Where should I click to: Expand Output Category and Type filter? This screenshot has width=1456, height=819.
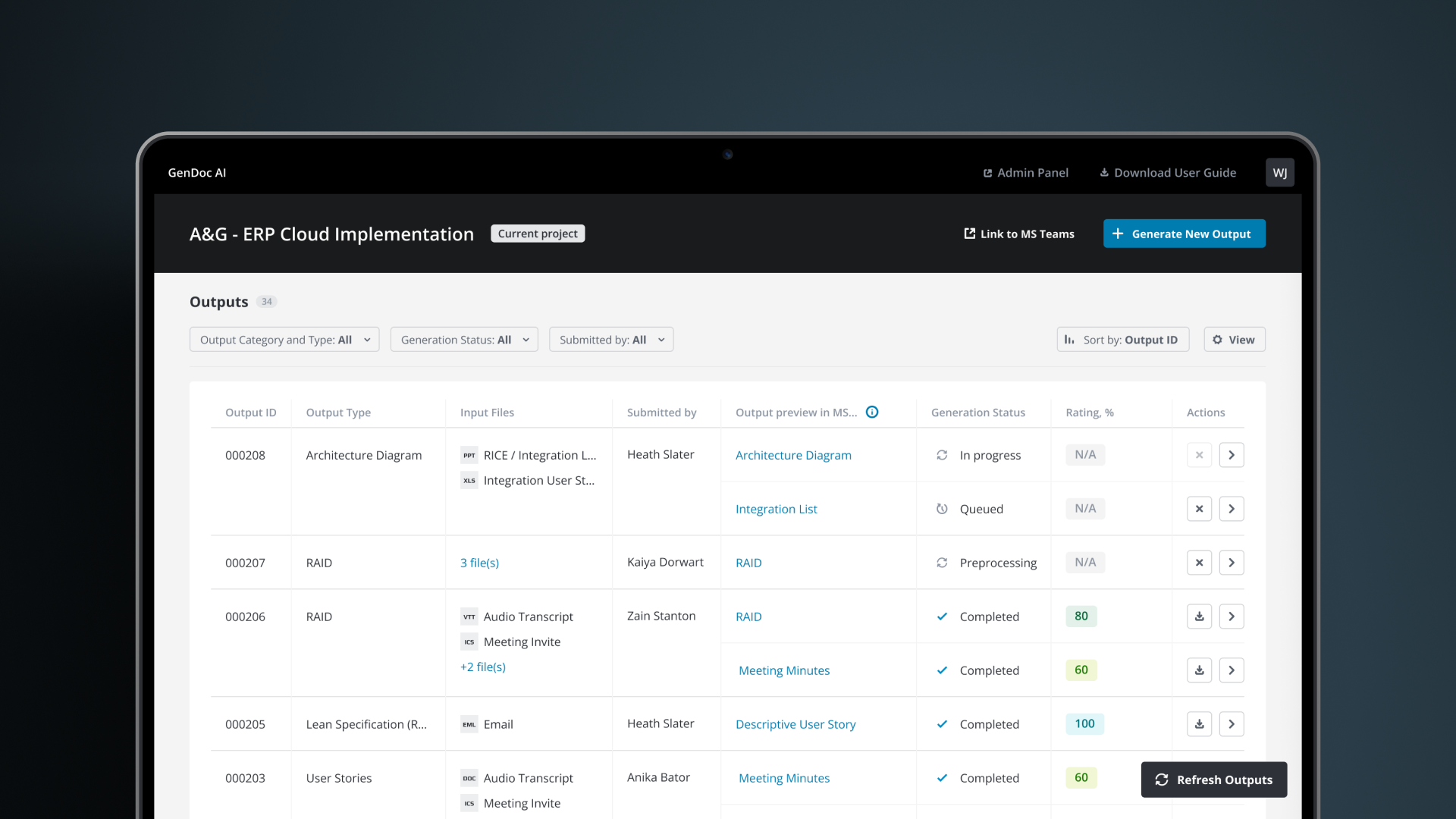point(284,340)
